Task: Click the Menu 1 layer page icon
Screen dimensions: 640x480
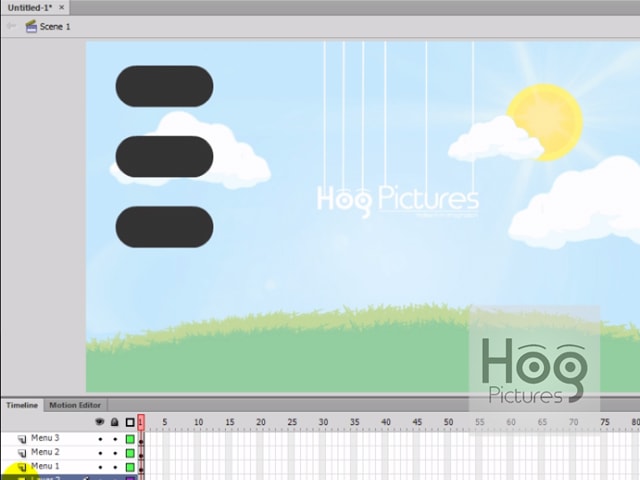Action: pos(22,467)
